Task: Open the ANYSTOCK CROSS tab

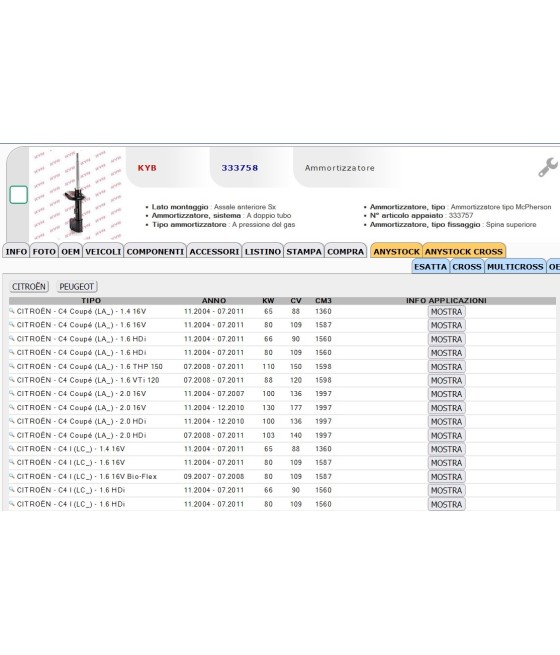Action: 464,251
